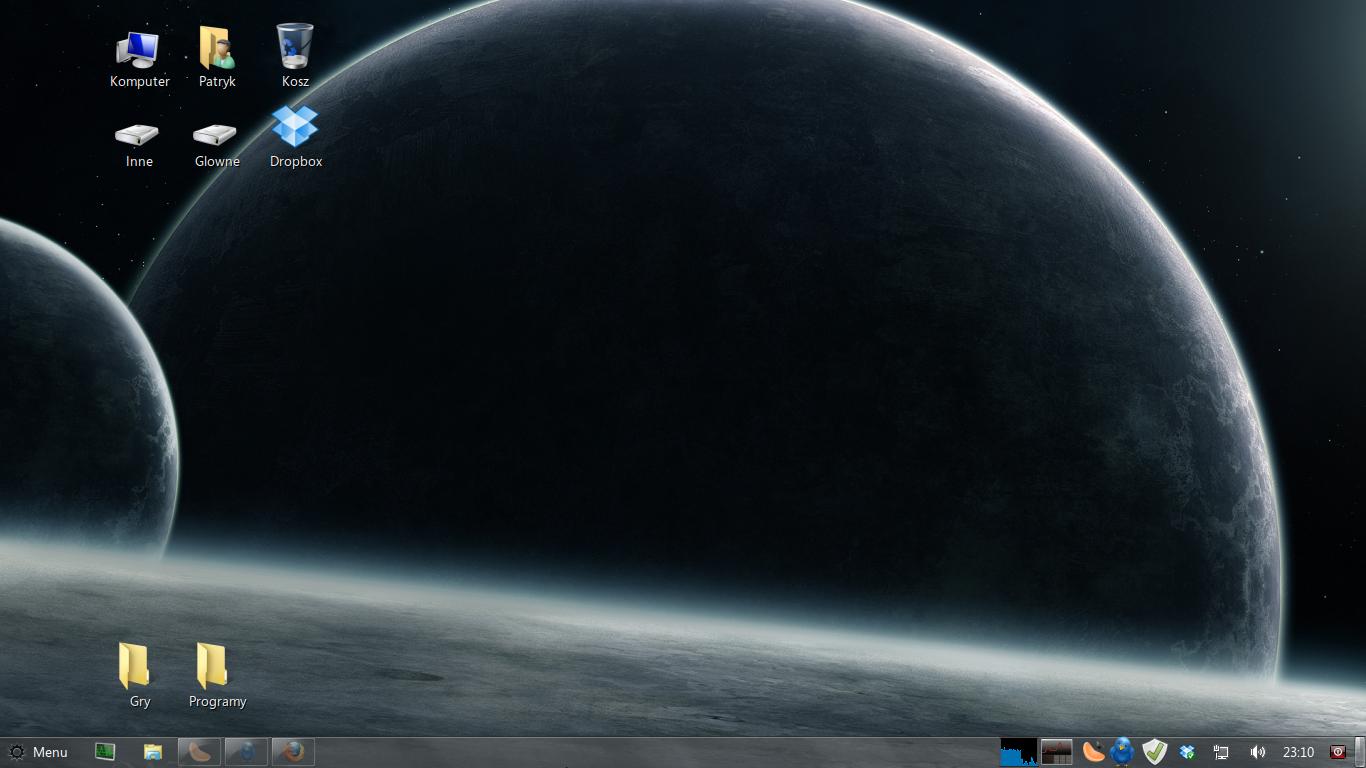Open the green checkmark shield tray icon

click(1155, 752)
